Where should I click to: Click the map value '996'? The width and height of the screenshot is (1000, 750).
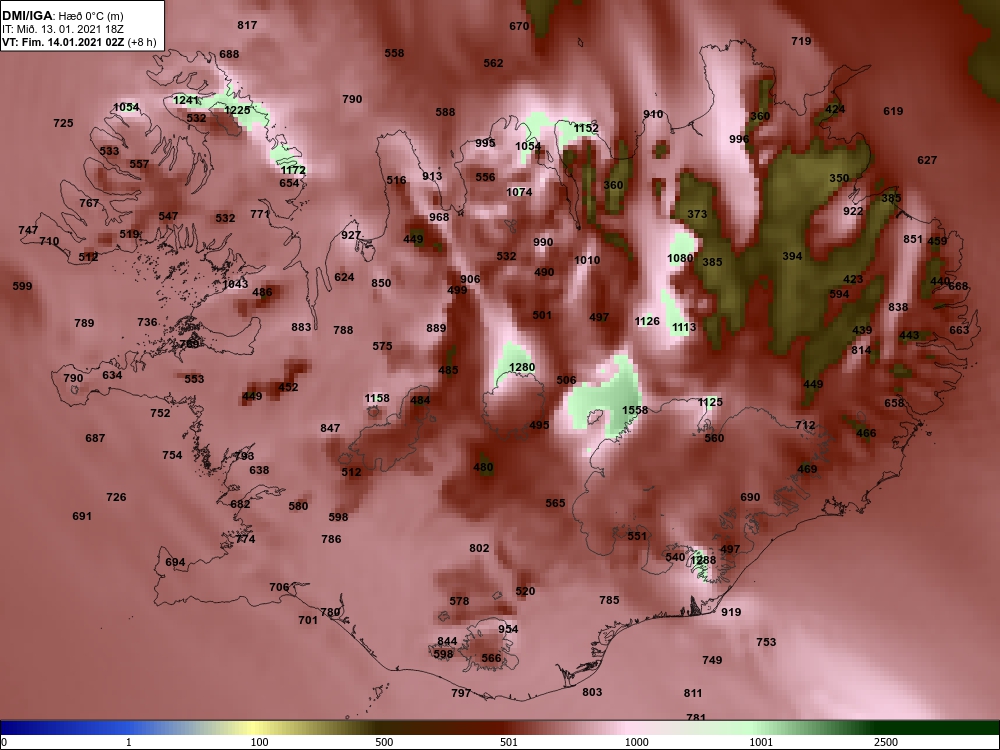[739, 139]
